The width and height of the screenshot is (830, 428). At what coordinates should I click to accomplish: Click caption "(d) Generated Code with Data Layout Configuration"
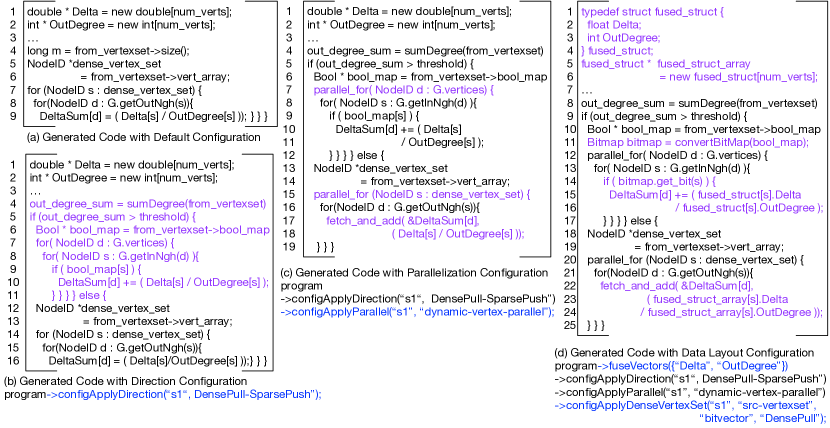coord(684,353)
